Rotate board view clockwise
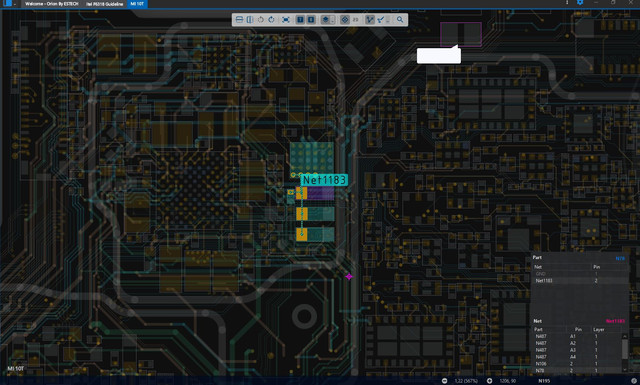This screenshot has height=385, width=640. point(271,20)
